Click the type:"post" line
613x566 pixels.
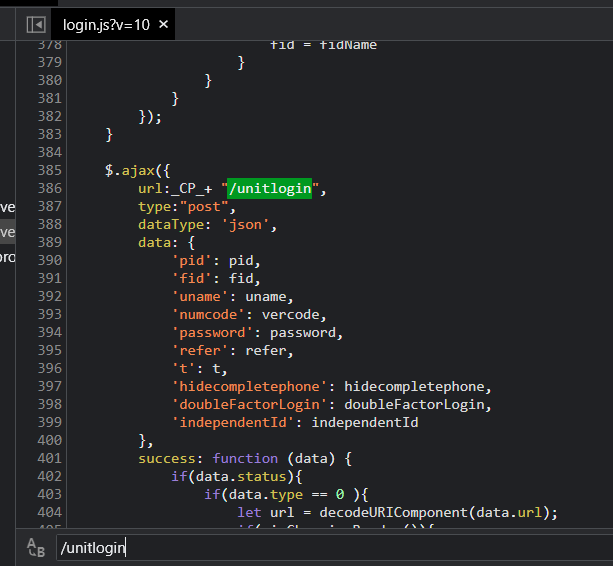(187, 207)
